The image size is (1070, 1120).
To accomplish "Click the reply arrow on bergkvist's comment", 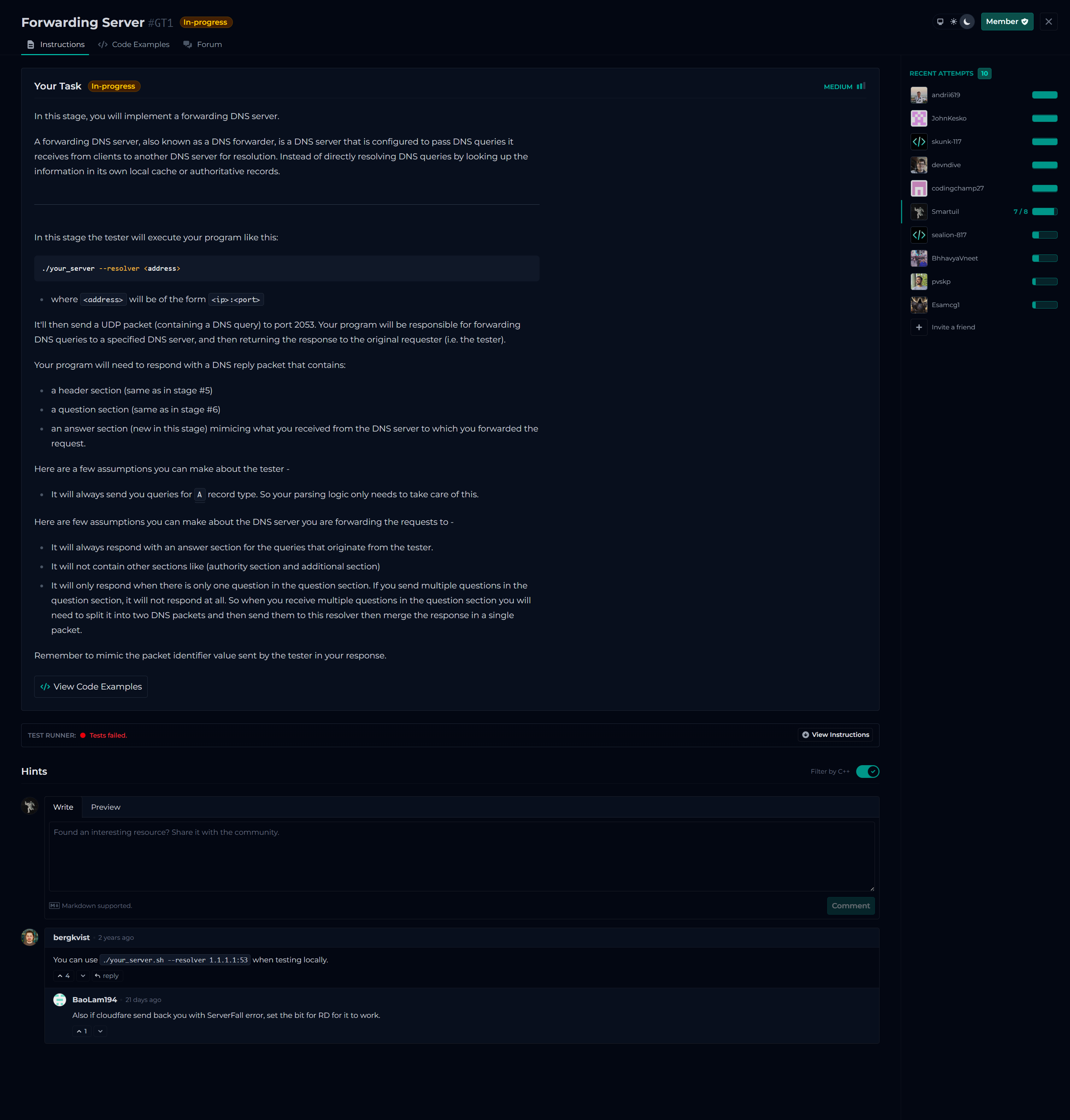I will (x=107, y=976).
